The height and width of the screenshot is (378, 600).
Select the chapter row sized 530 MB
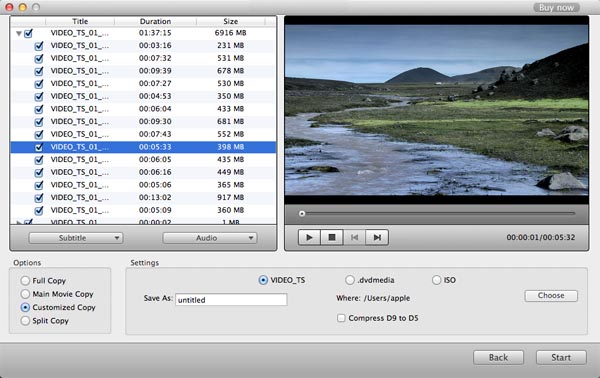tap(143, 84)
